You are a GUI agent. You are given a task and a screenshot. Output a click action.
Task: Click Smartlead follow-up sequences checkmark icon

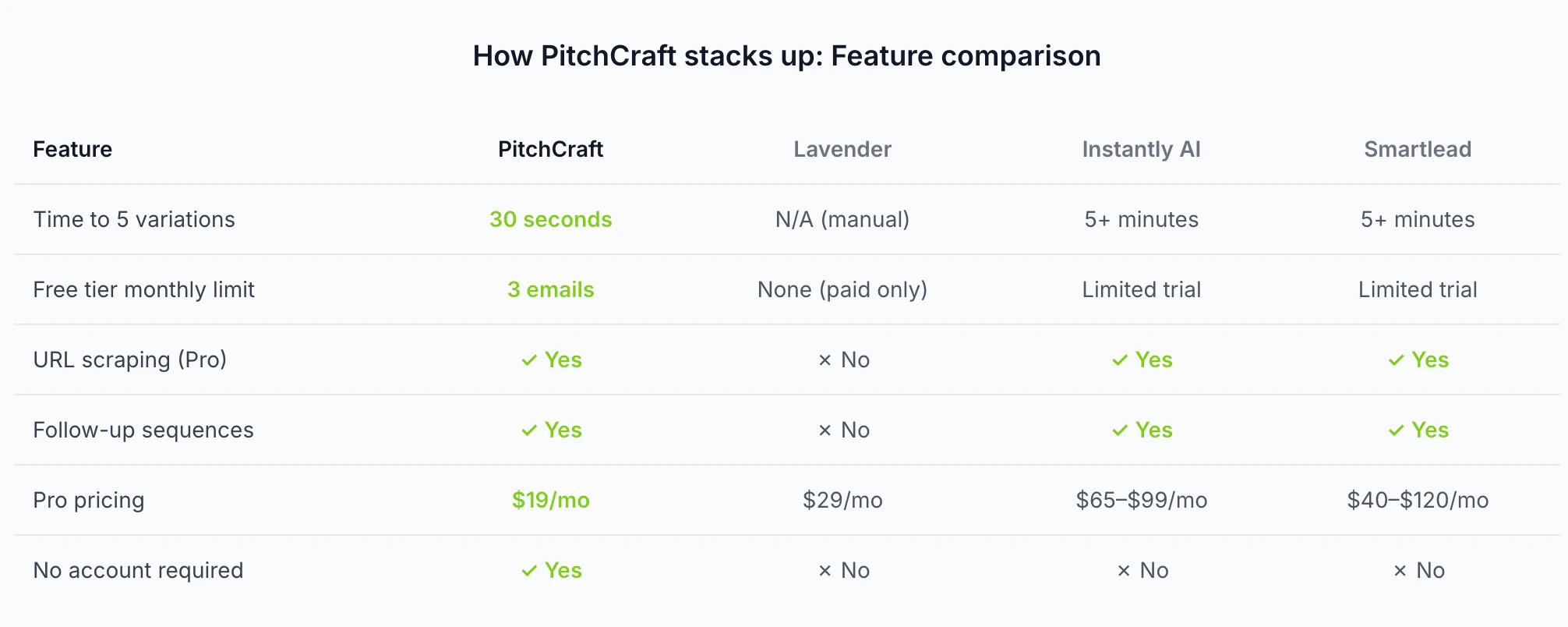pyautogui.click(x=1396, y=430)
